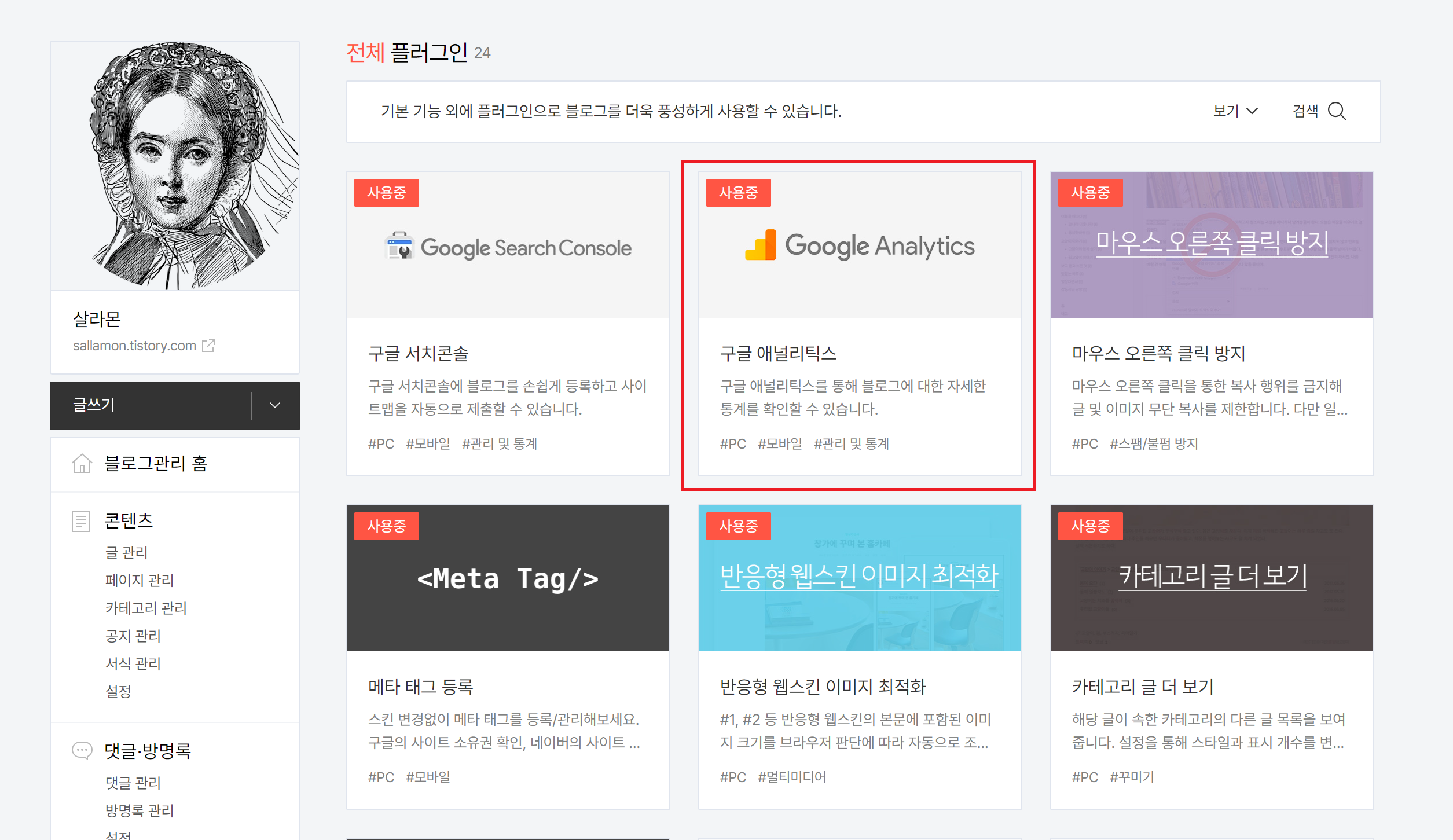The height and width of the screenshot is (840, 1453).
Task: Click the Google Analytics logo icon
Action: tap(761, 245)
